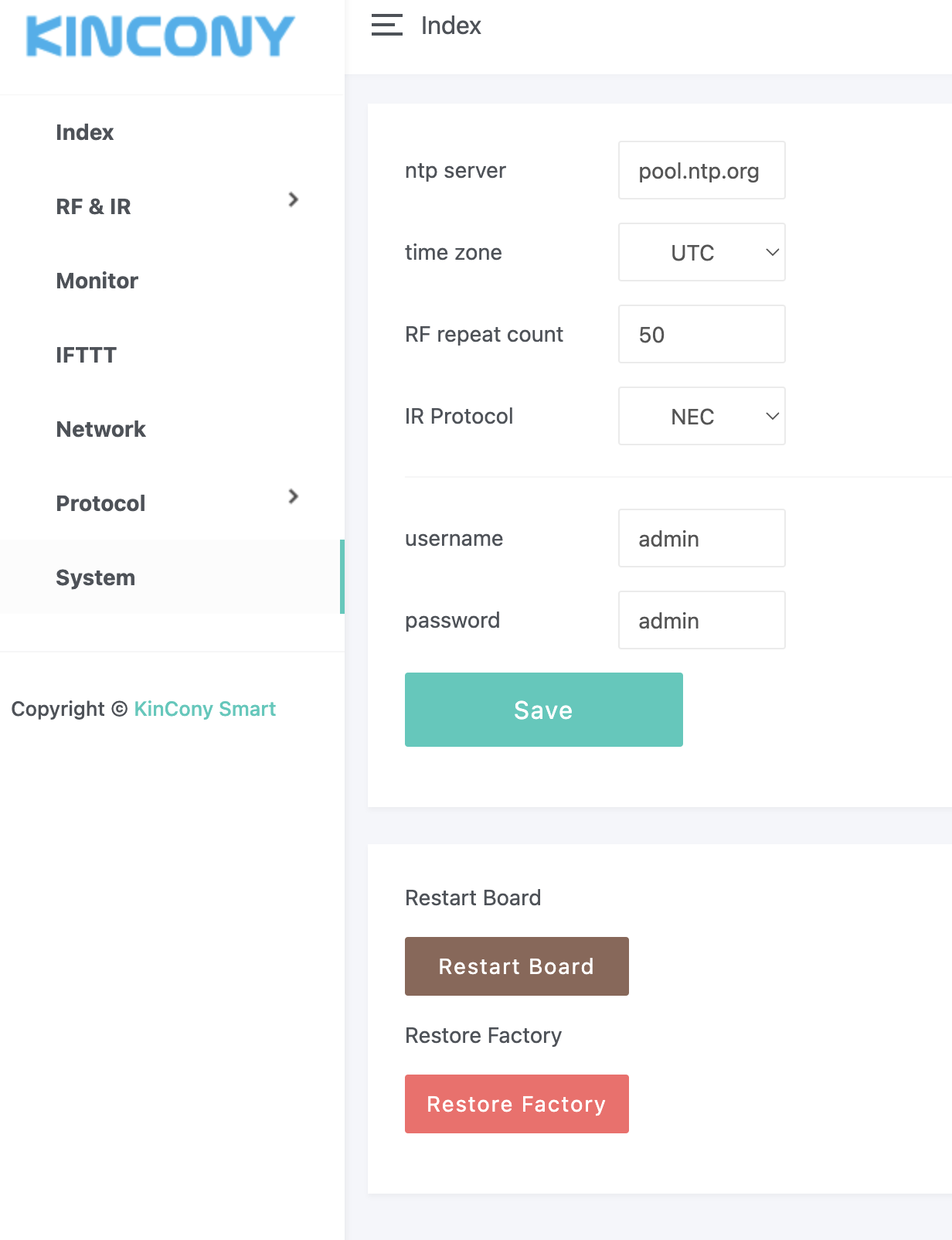Follow the KinCony Smart link
Image resolution: width=952 pixels, height=1240 pixels.
(205, 709)
